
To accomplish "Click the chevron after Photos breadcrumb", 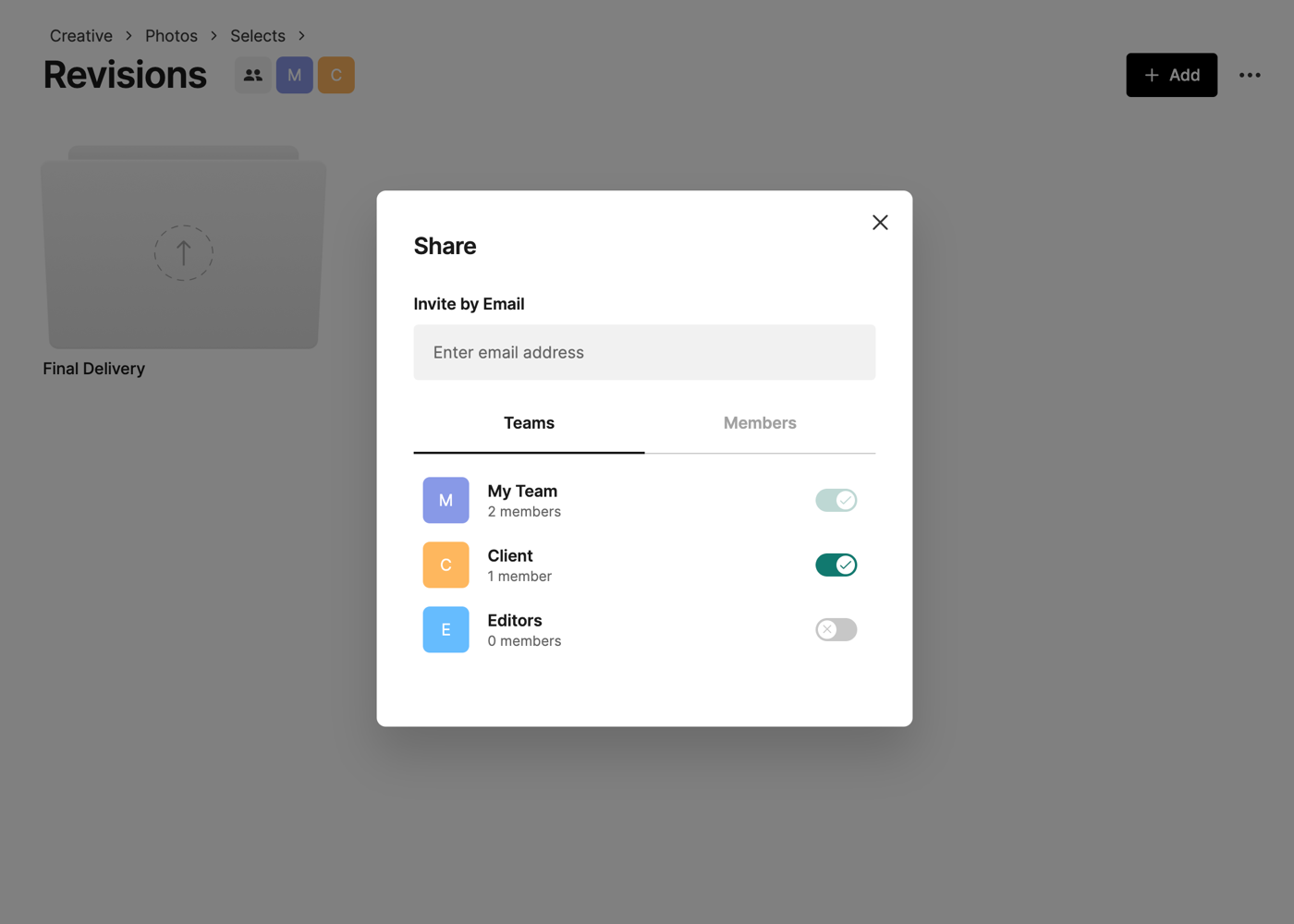I will coord(214,36).
